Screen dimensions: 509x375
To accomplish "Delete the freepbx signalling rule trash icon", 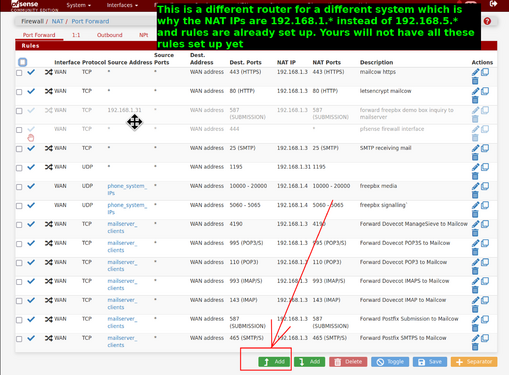I will coord(475,214).
